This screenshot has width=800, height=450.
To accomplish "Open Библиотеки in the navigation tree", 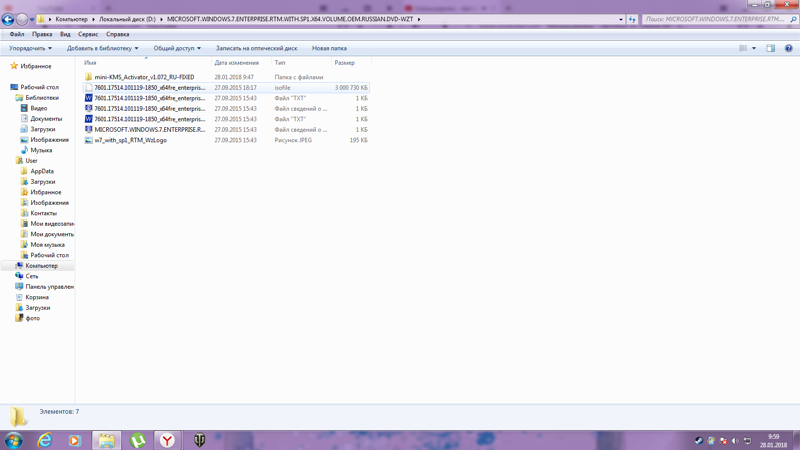I will 42,98.
